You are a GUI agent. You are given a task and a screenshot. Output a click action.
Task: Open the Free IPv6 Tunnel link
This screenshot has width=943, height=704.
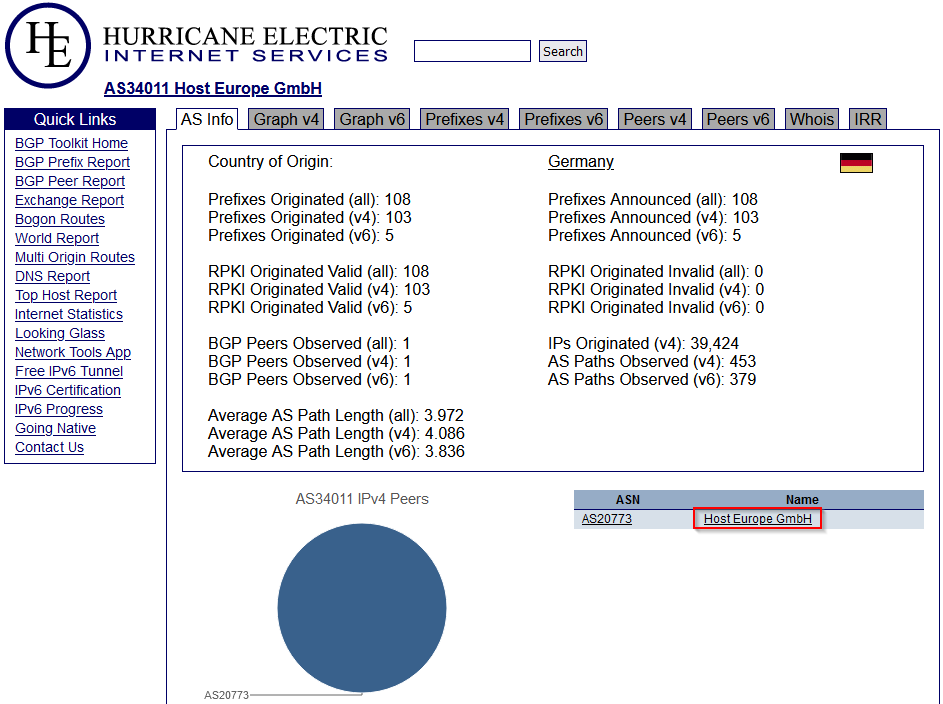click(69, 372)
